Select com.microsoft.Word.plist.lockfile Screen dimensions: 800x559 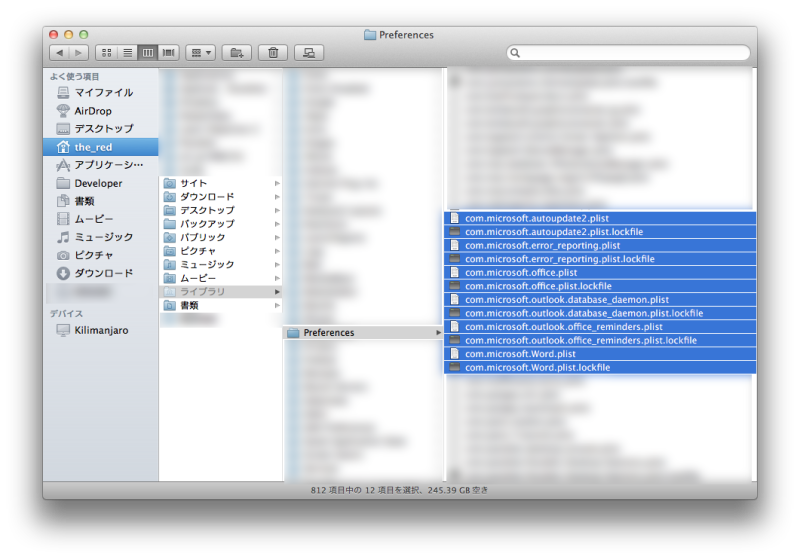pyautogui.click(x=600, y=367)
